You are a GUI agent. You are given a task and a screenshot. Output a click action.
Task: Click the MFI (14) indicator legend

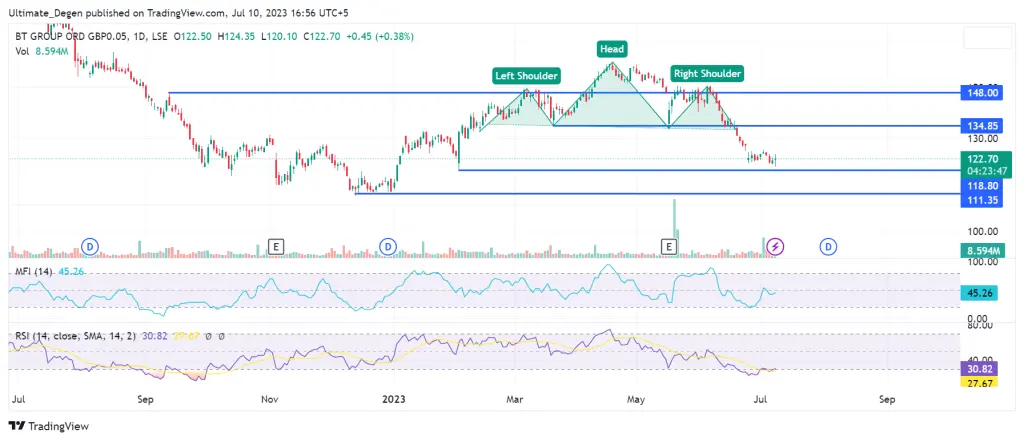pos(35,271)
